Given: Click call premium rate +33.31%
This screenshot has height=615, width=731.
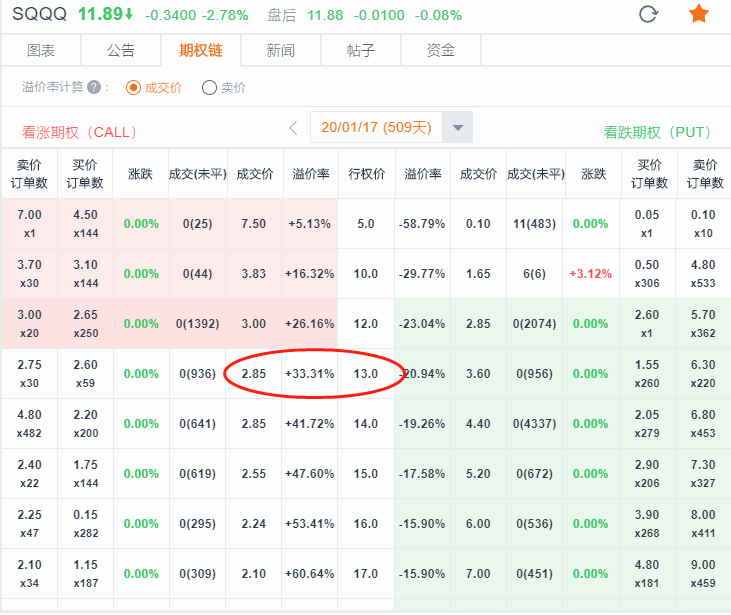Looking at the screenshot, I should pos(310,373).
